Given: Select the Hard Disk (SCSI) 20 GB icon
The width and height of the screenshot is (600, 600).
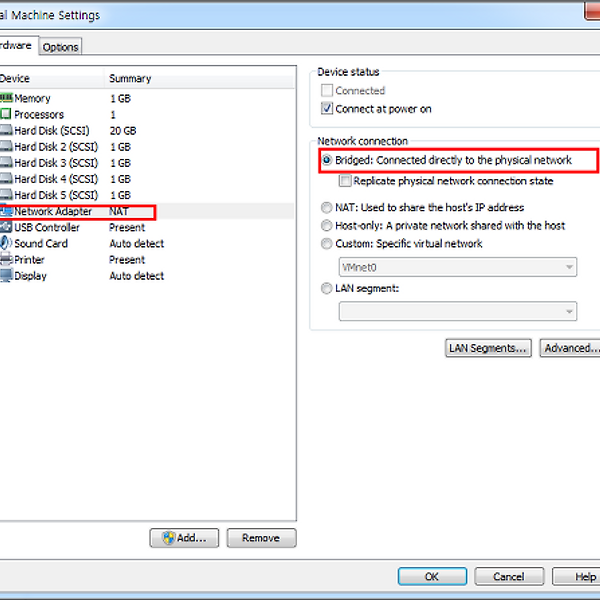Looking at the screenshot, I should (x=5, y=130).
